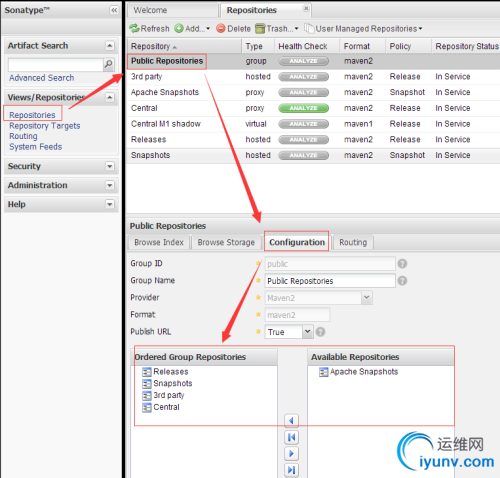Collapse the Views/Repositories panel
This screenshot has width=500, height=478.
(110, 97)
